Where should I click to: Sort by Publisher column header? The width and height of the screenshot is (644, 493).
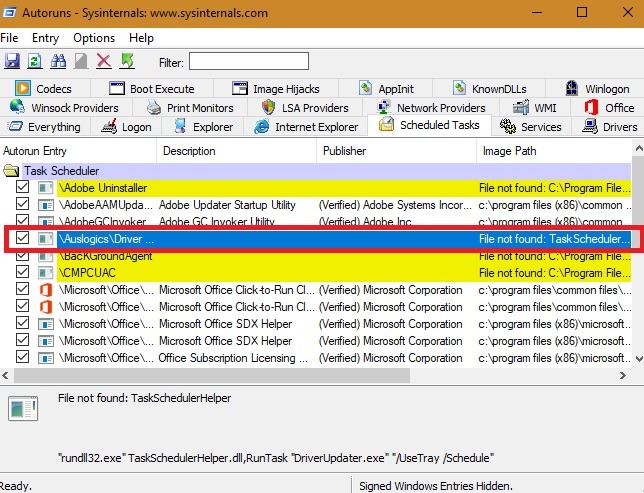pos(396,151)
